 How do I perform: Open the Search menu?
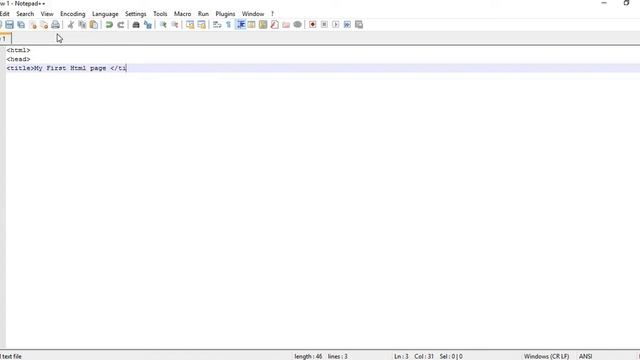[x=25, y=14]
